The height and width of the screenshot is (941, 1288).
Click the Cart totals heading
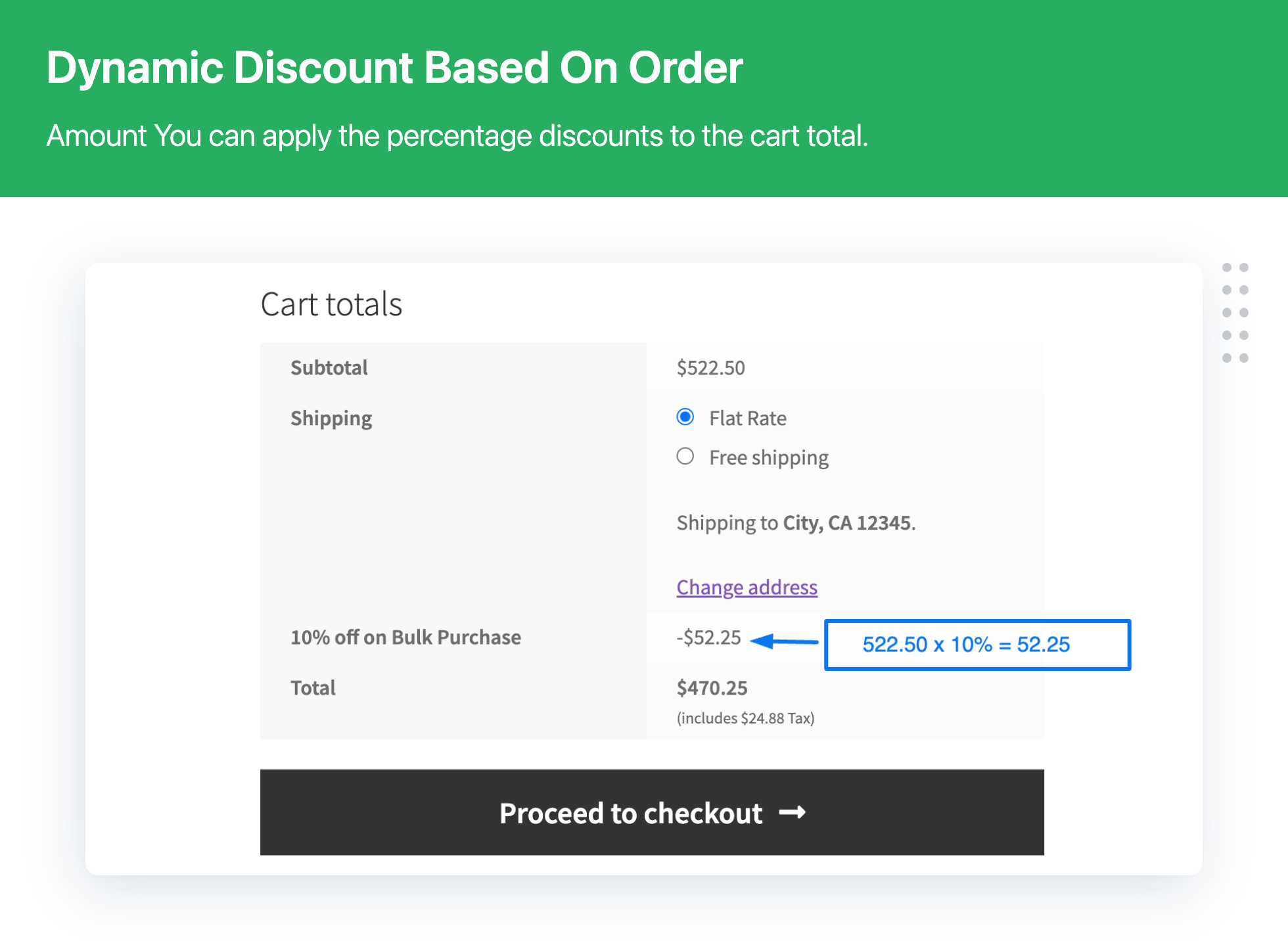pyautogui.click(x=331, y=305)
